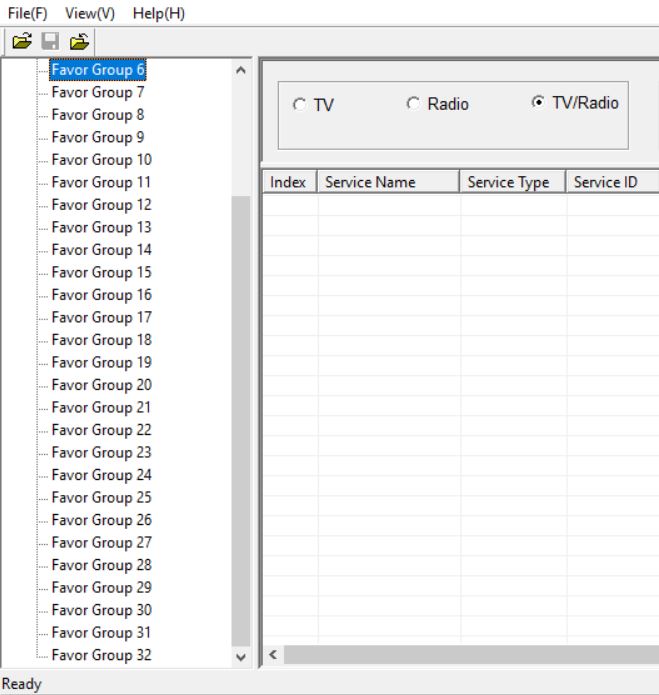Image resolution: width=659 pixels, height=695 pixels.
Task: Click the table horizontal scrollbar thumb
Action: (x=472, y=655)
